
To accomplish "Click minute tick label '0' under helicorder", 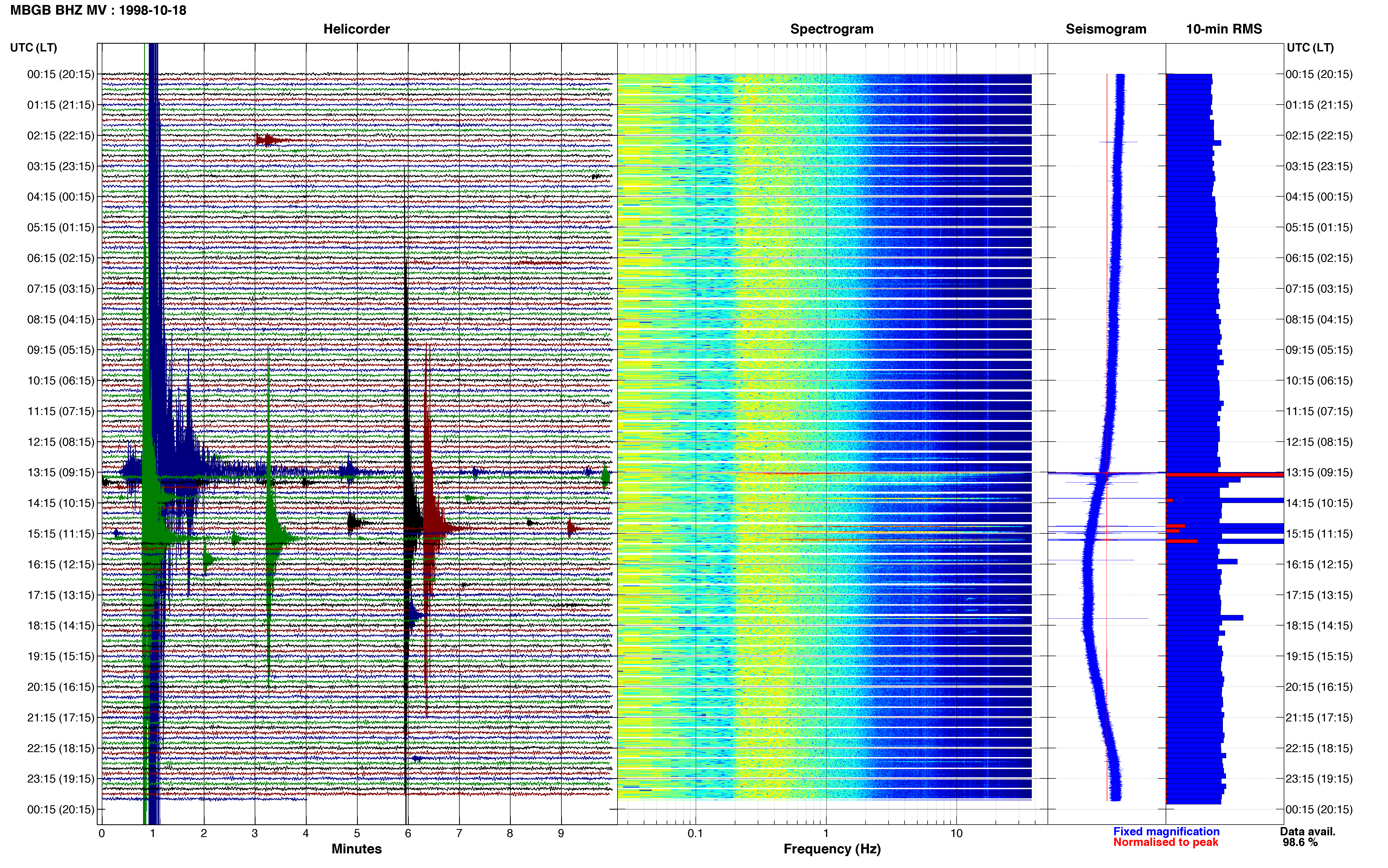I will [101, 833].
